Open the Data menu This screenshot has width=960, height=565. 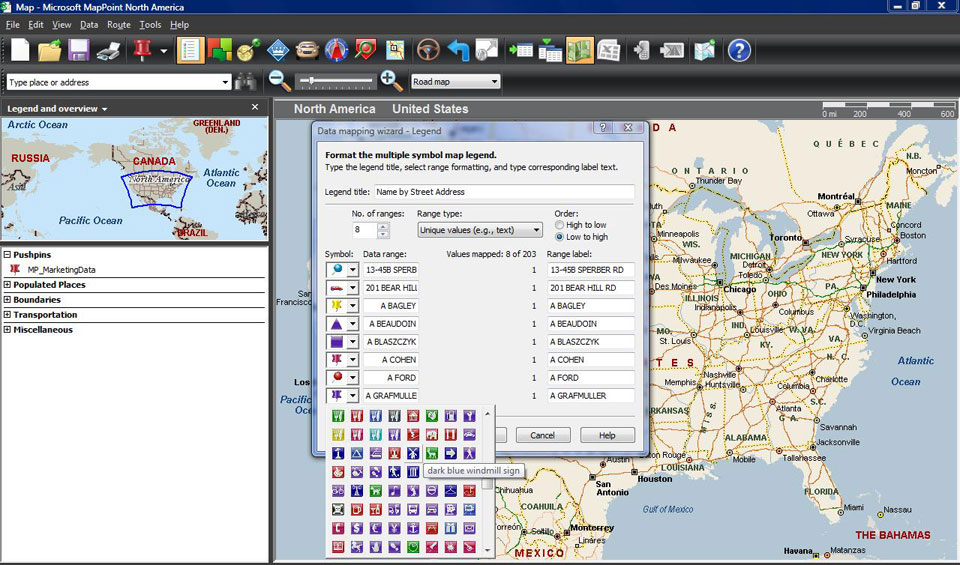coord(89,24)
